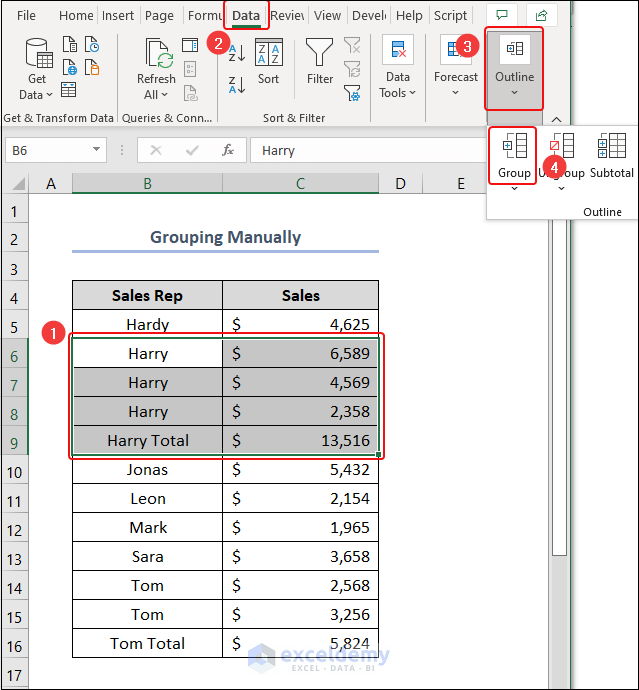639x690 pixels.
Task: Select column B header
Action: point(147,183)
